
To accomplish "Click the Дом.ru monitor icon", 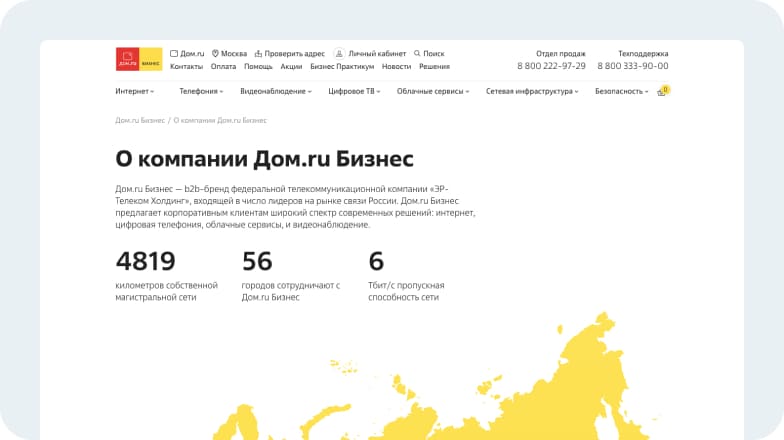I will pyautogui.click(x=174, y=54).
